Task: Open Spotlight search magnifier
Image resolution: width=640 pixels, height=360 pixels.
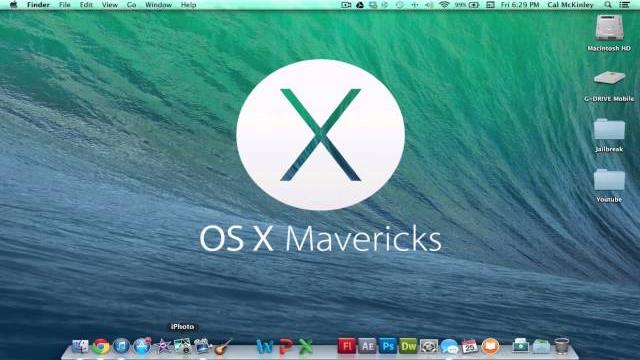Action: coord(608,5)
